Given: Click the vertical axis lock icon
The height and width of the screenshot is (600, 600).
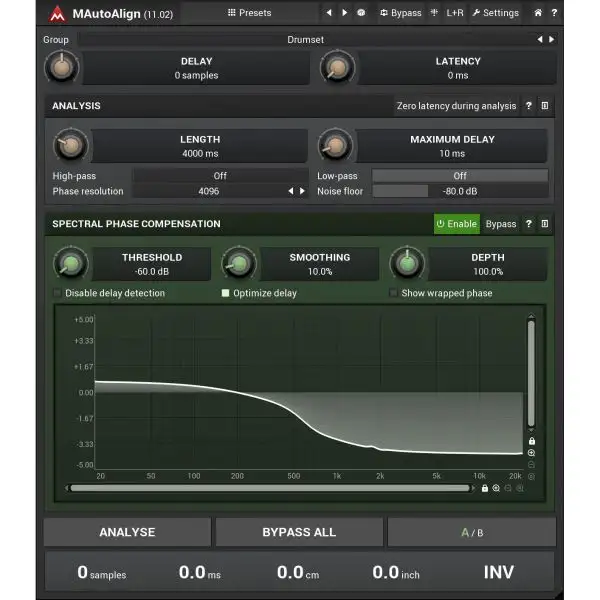Looking at the screenshot, I should [532, 441].
